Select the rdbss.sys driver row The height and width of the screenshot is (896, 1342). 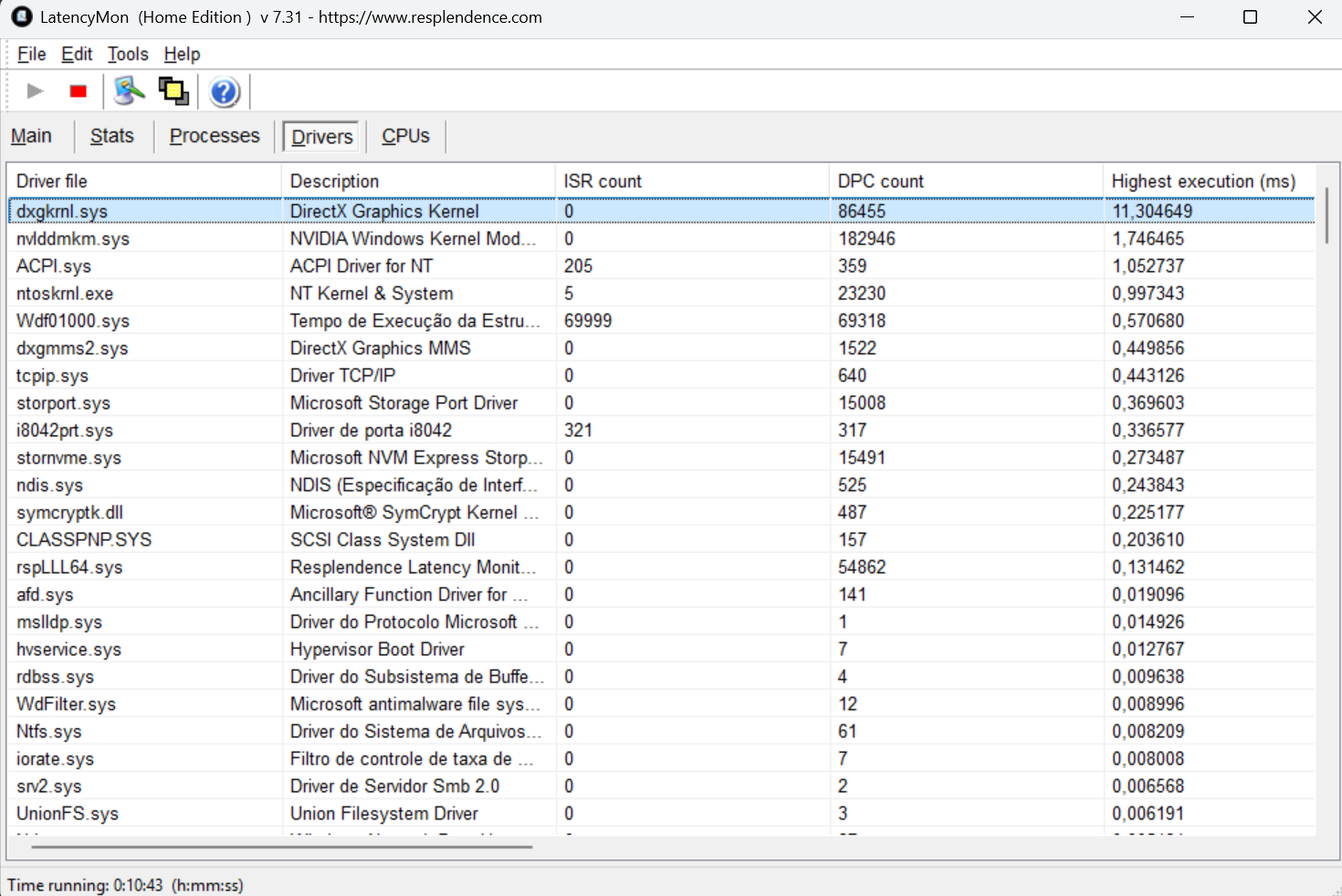click(x=662, y=676)
